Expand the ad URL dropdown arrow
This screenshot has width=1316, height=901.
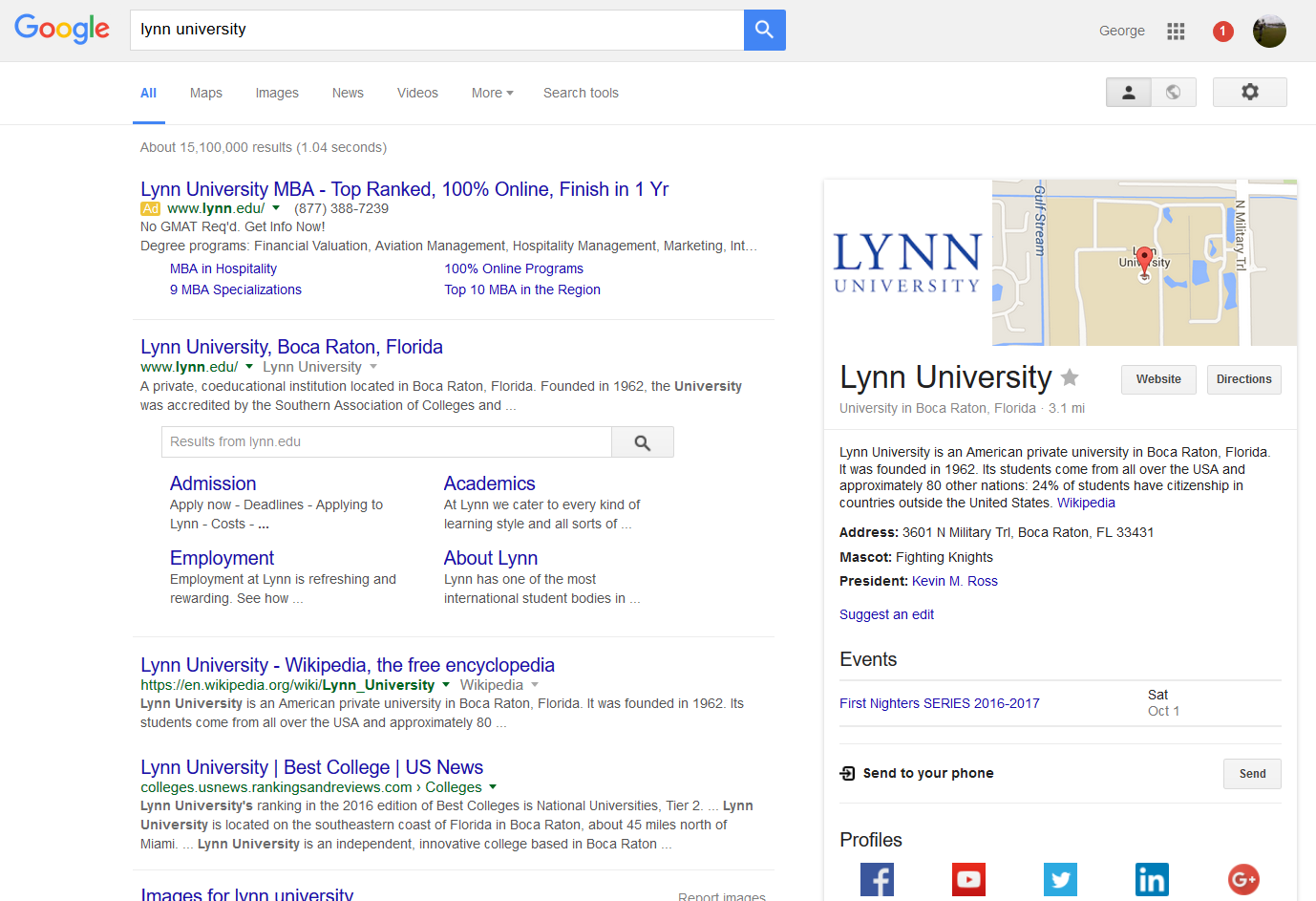click(x=276, y=208)
